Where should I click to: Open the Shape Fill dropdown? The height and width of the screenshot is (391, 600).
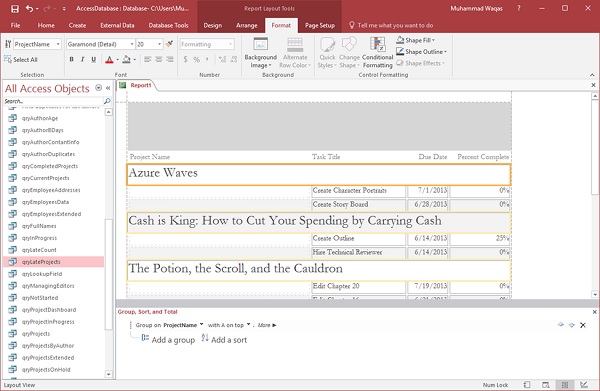pyautogui.click(x=416, y=40)
